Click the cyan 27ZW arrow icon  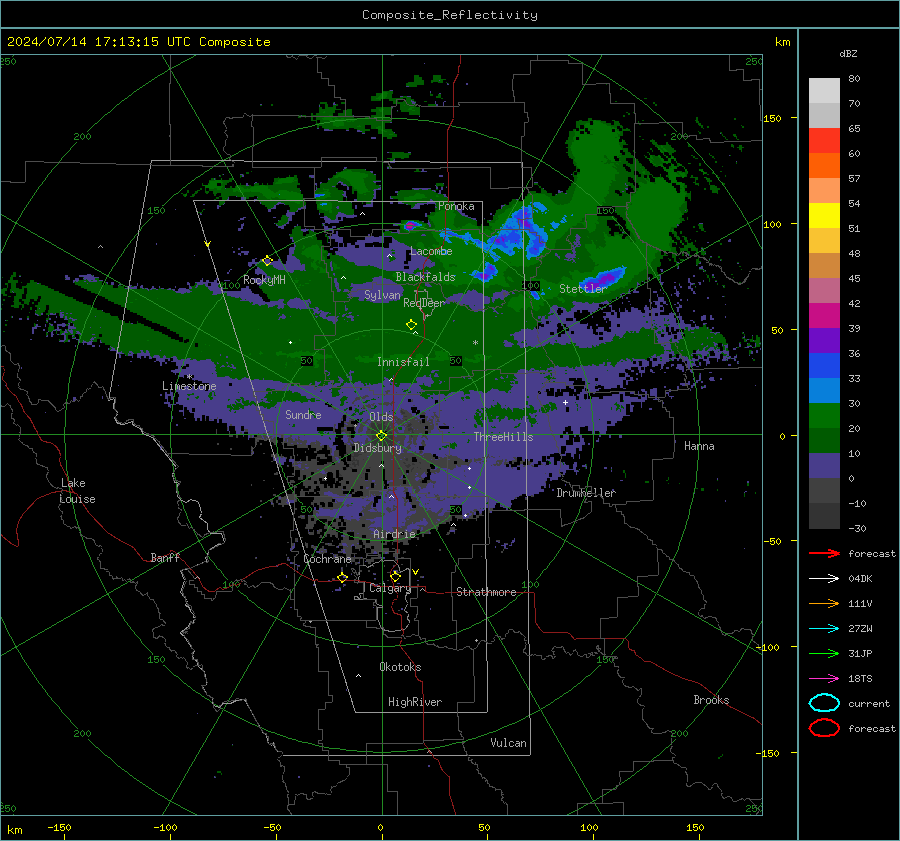pos(824,629)
